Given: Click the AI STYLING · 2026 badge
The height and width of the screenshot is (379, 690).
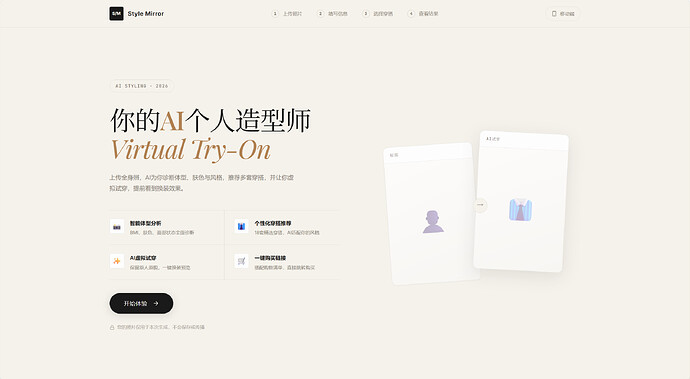Looking at the screenshot, I should 142,86.
